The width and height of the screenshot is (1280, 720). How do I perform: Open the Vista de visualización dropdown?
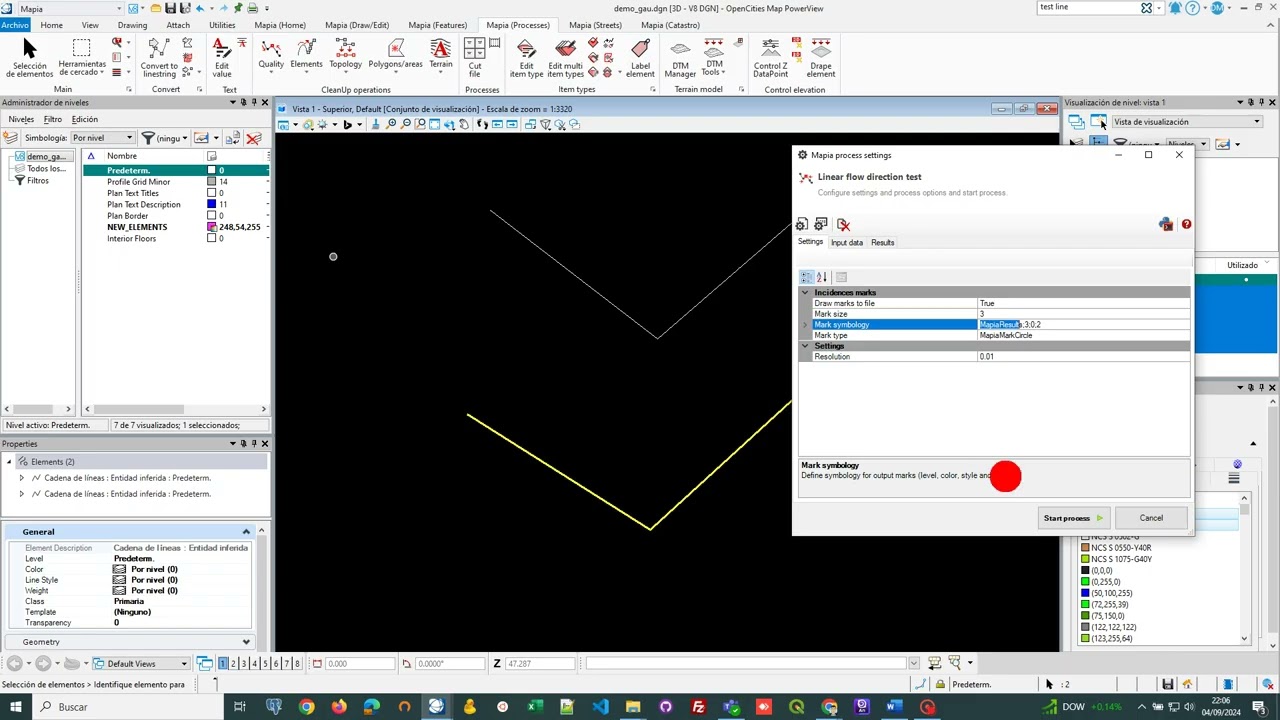1187,122
